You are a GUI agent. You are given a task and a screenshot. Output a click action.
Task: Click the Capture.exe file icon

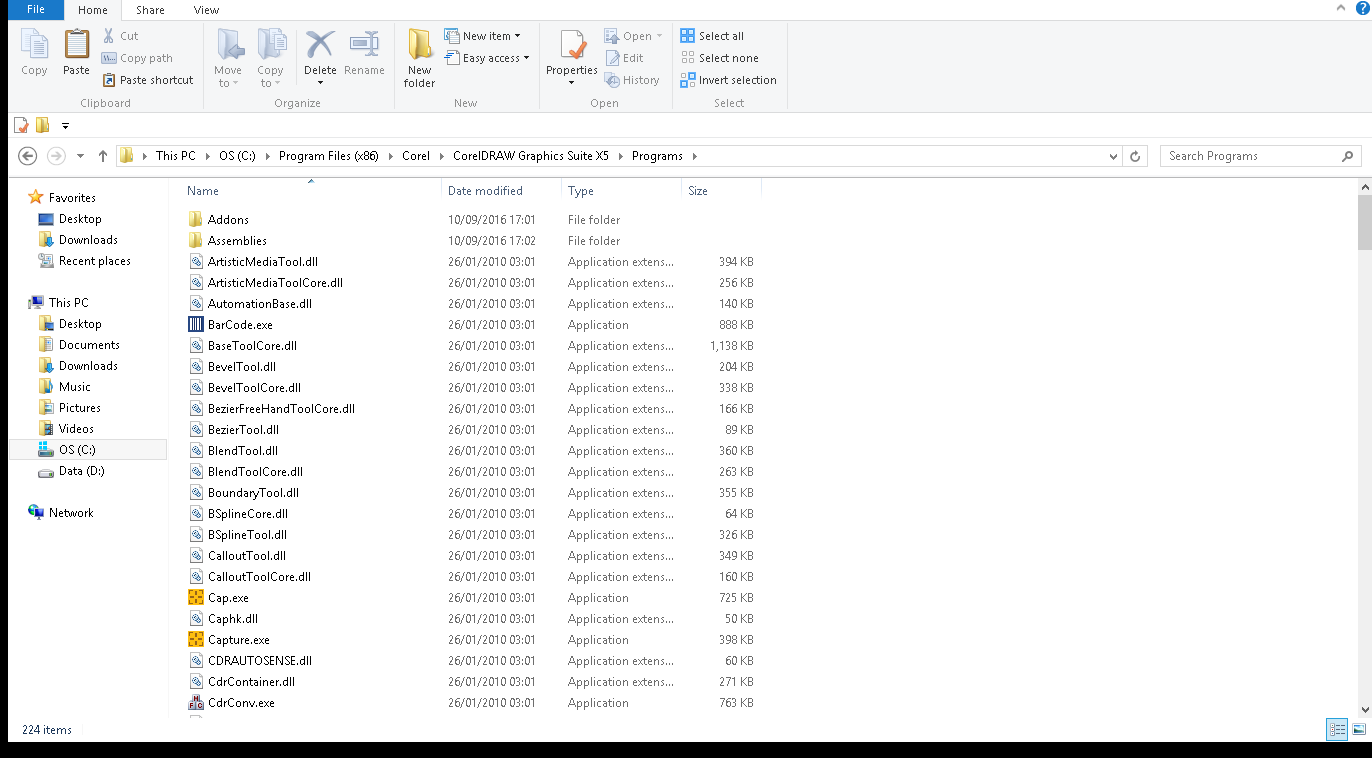pos(196,640)
